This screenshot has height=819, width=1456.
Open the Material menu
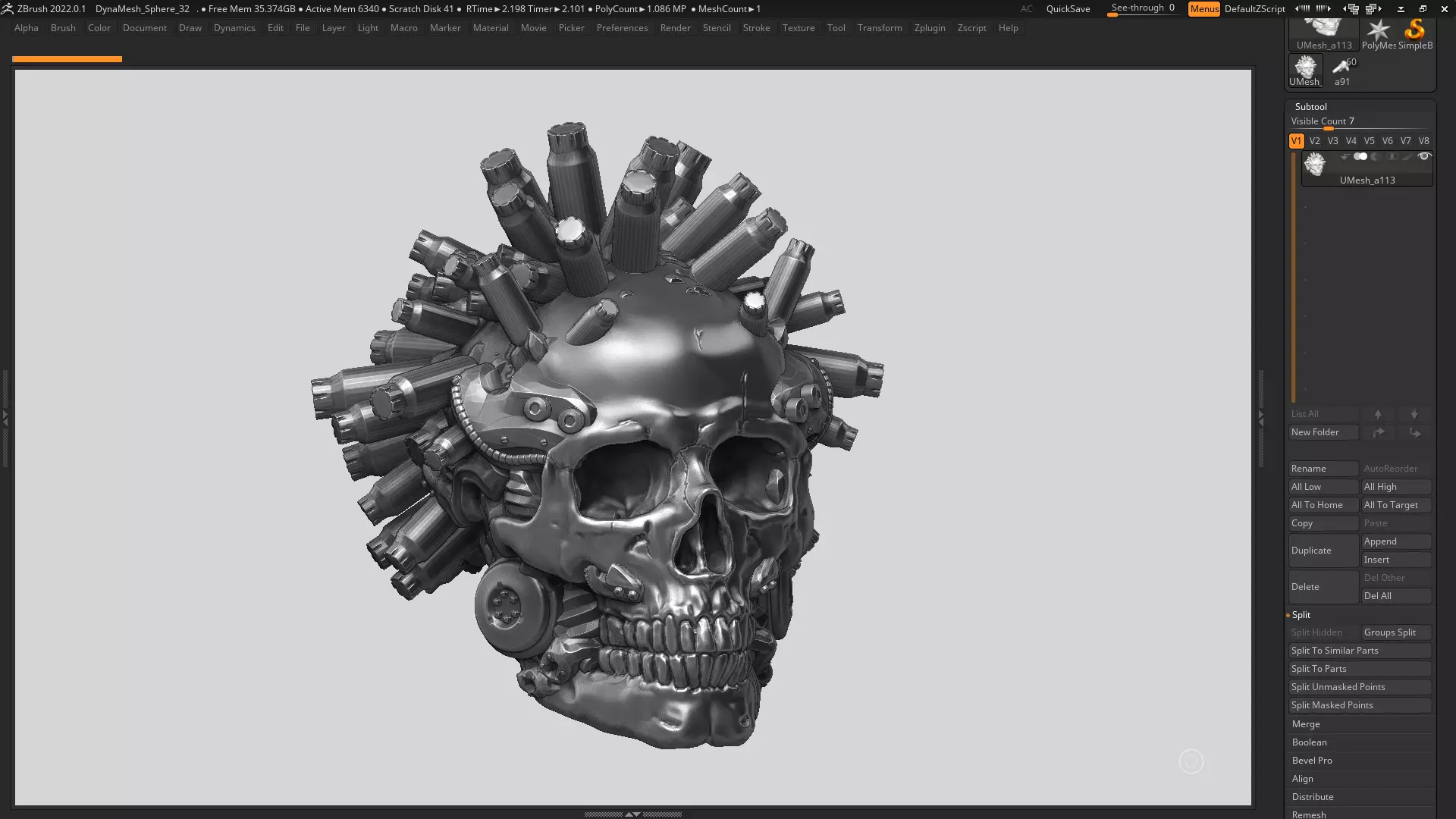(x=490, y=28)
